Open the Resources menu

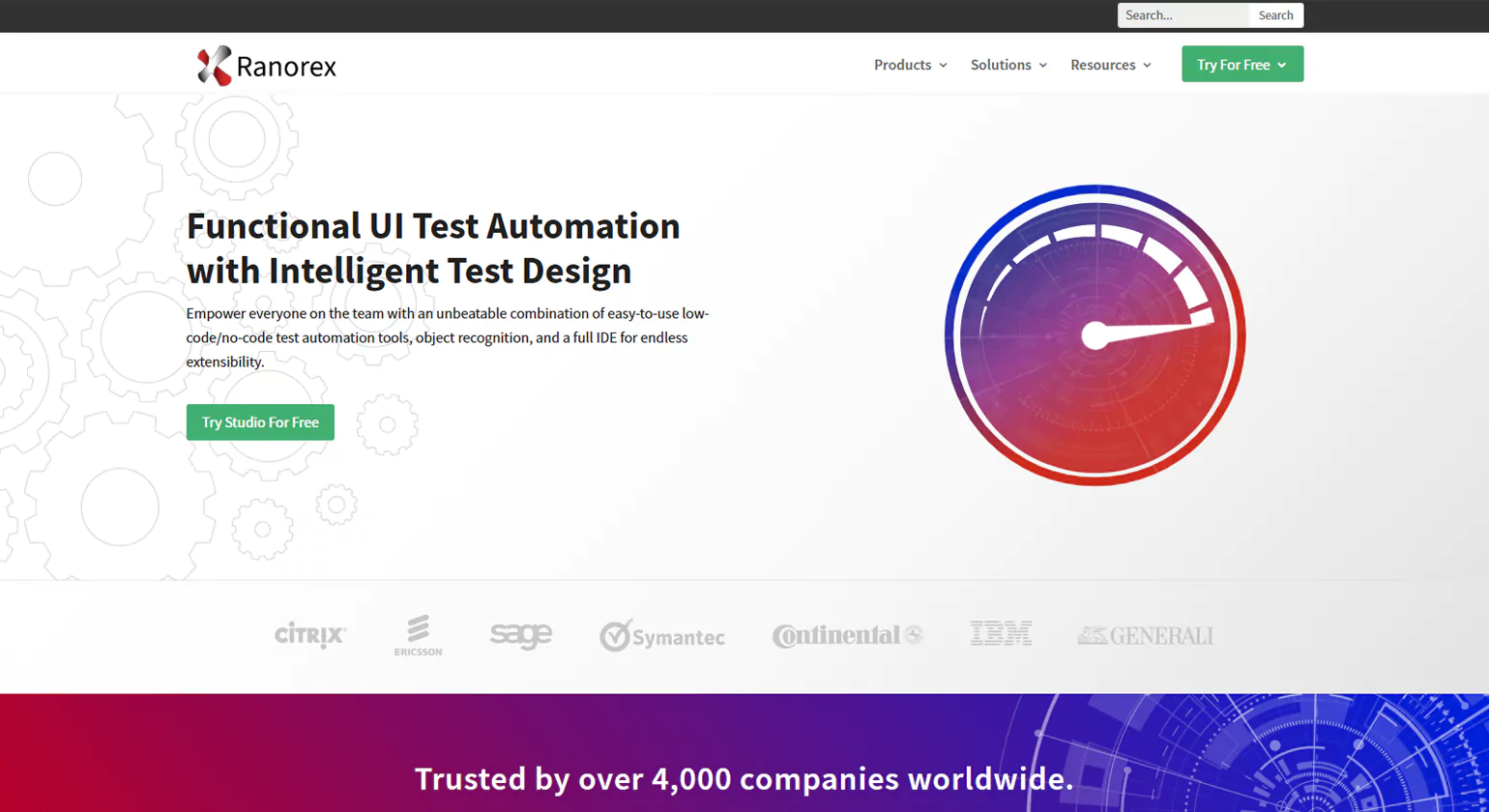(1102, 65)
